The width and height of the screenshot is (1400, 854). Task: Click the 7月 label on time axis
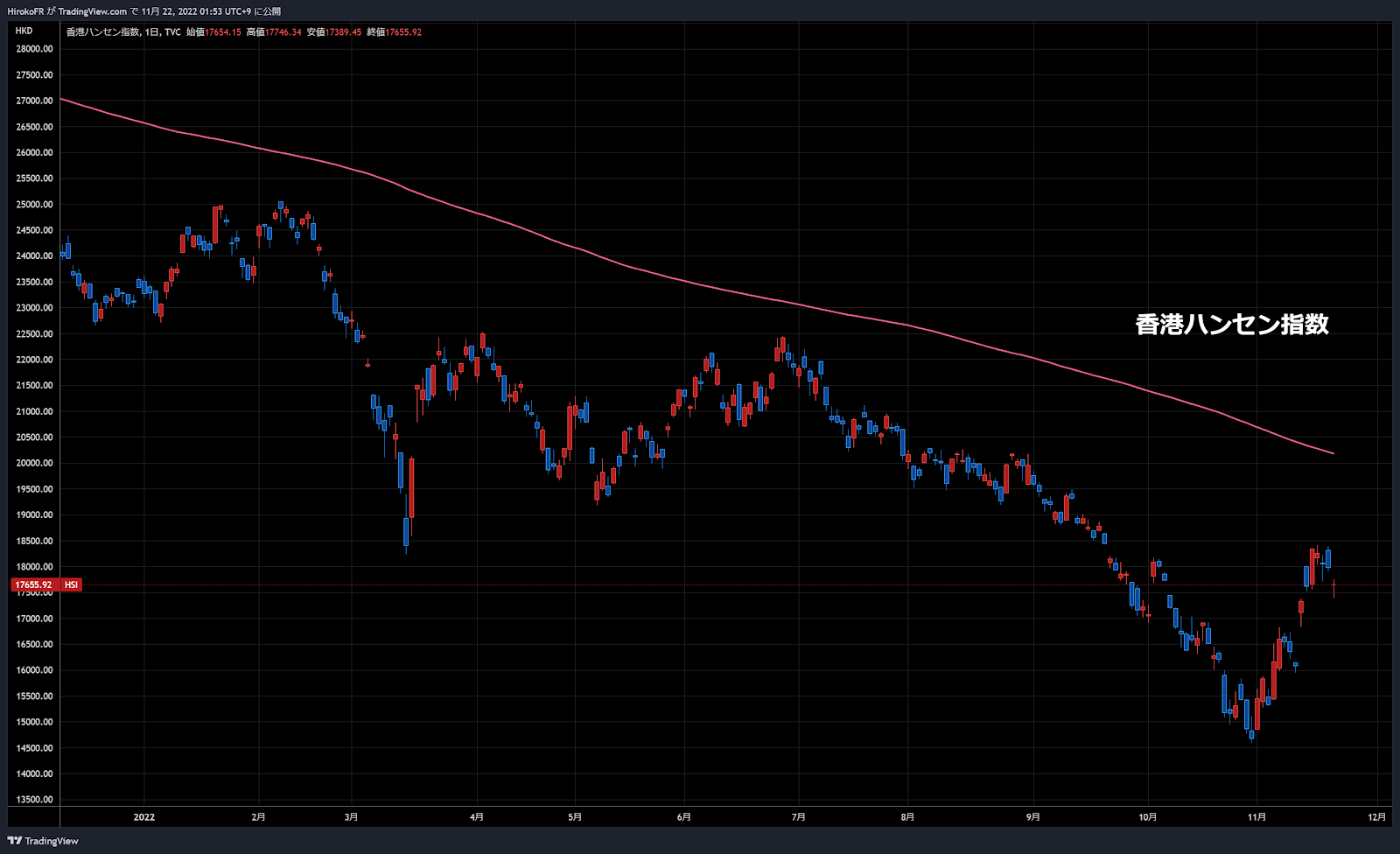click(x=798, y=817)
